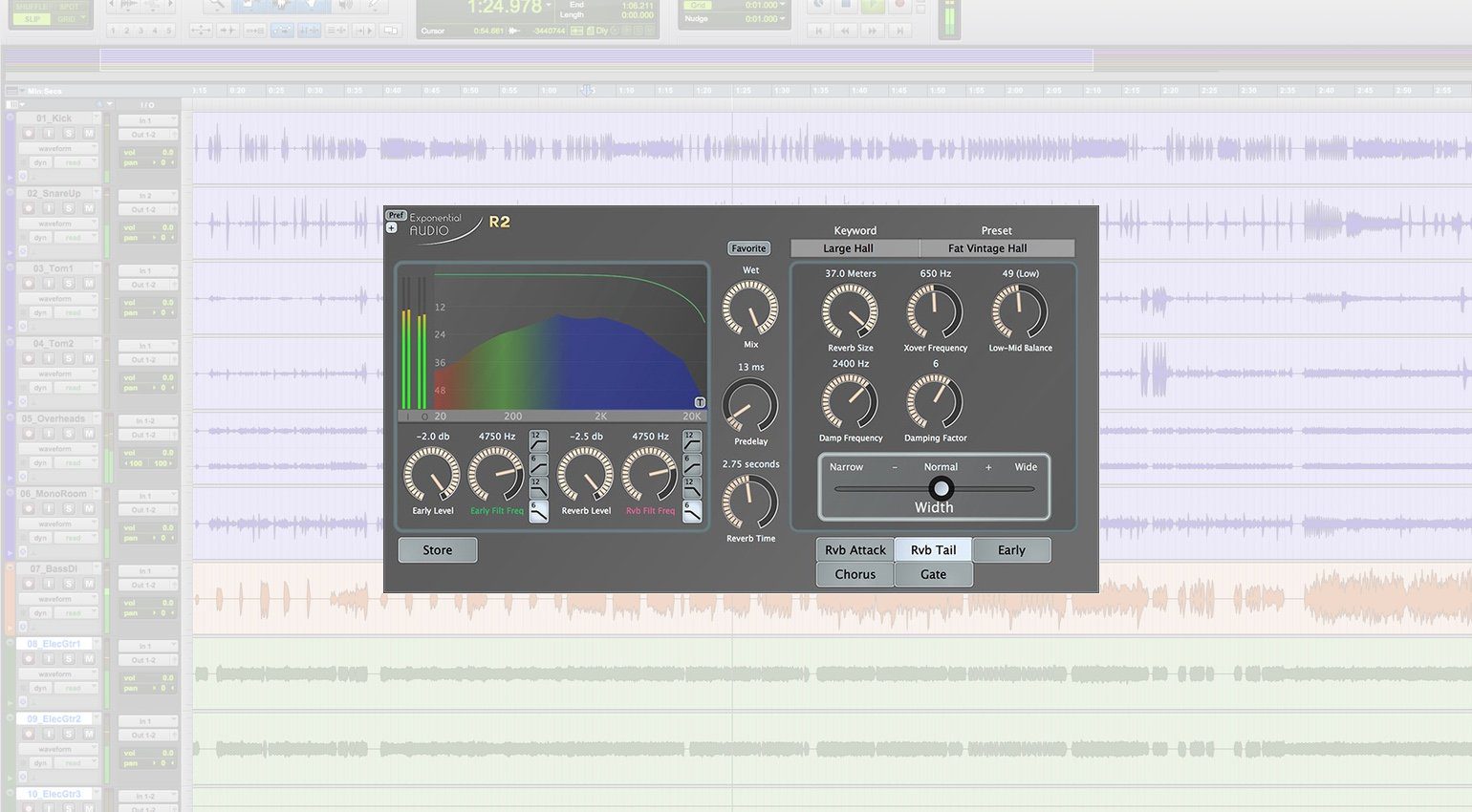1472x812 pixels.
Task: Click the Early Filt Freq knob
Action: click(496, 475)
